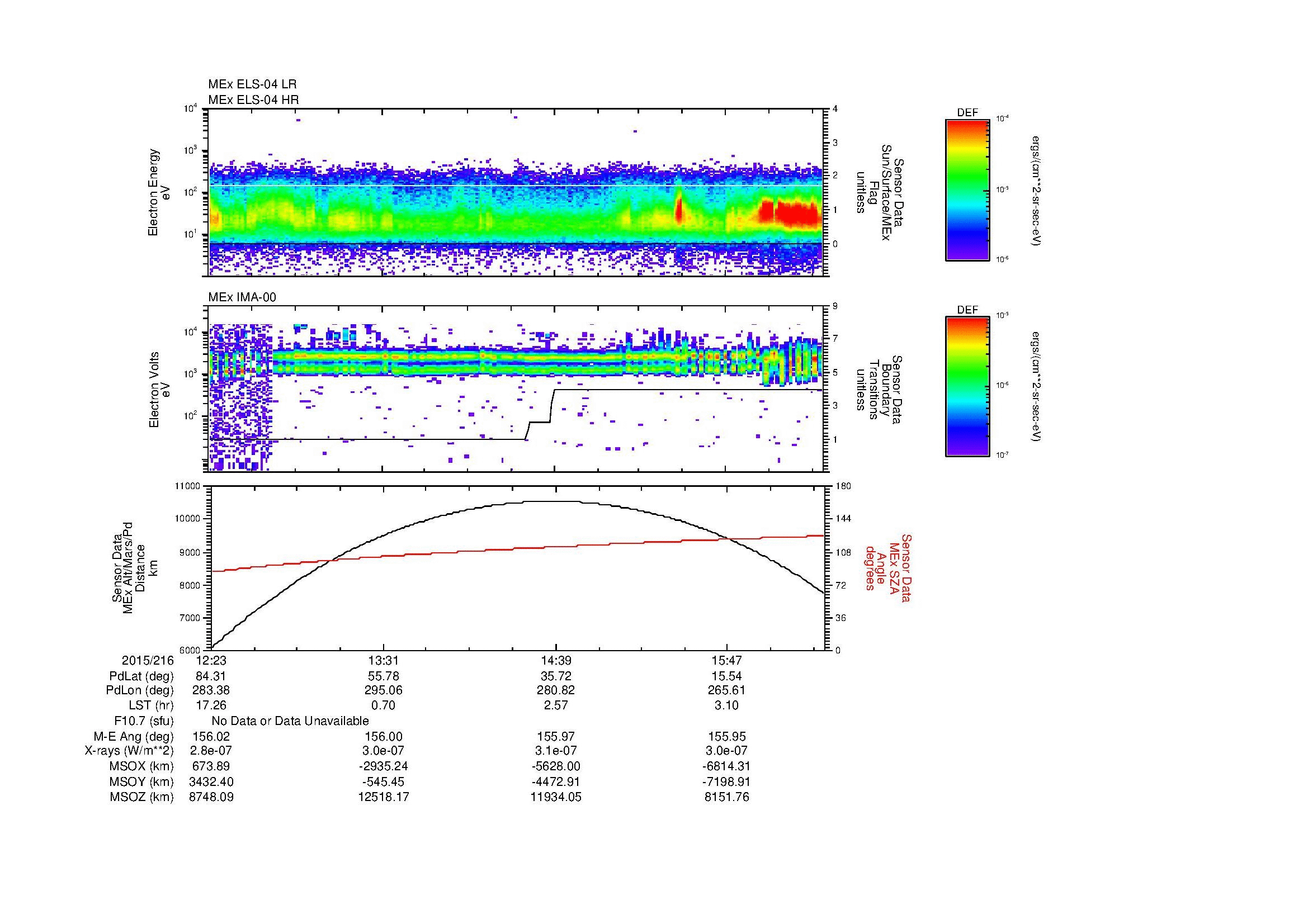Click the 'MEx ELS-04 HR' plot title
The image size is (1308, 924).
(253, 99)
